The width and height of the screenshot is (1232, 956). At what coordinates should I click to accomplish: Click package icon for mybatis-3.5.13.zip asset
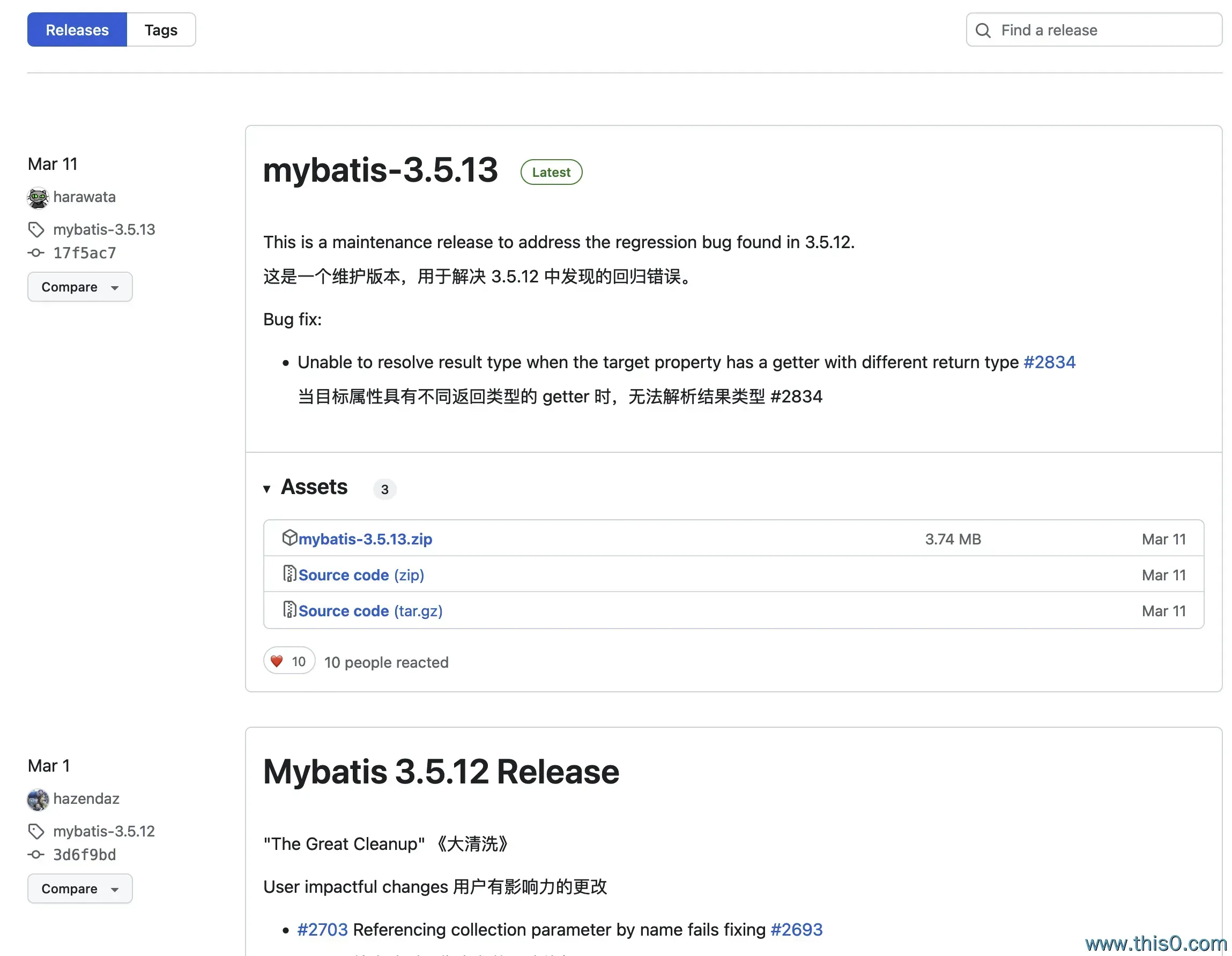(x=290, y=537)
